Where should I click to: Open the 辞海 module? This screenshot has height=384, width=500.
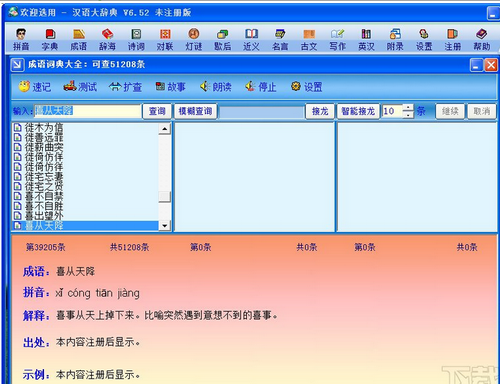click(x=107, y=40)
